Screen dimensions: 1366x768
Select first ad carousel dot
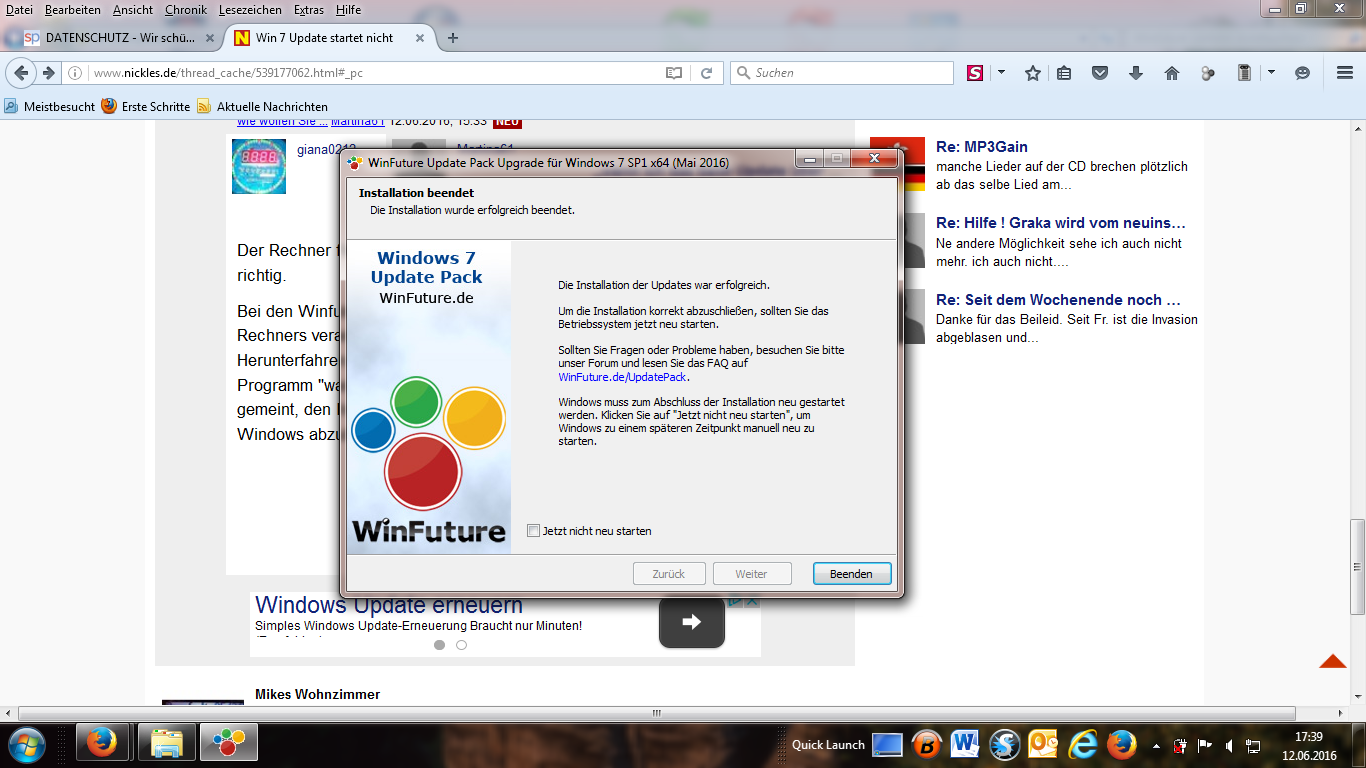439,645
